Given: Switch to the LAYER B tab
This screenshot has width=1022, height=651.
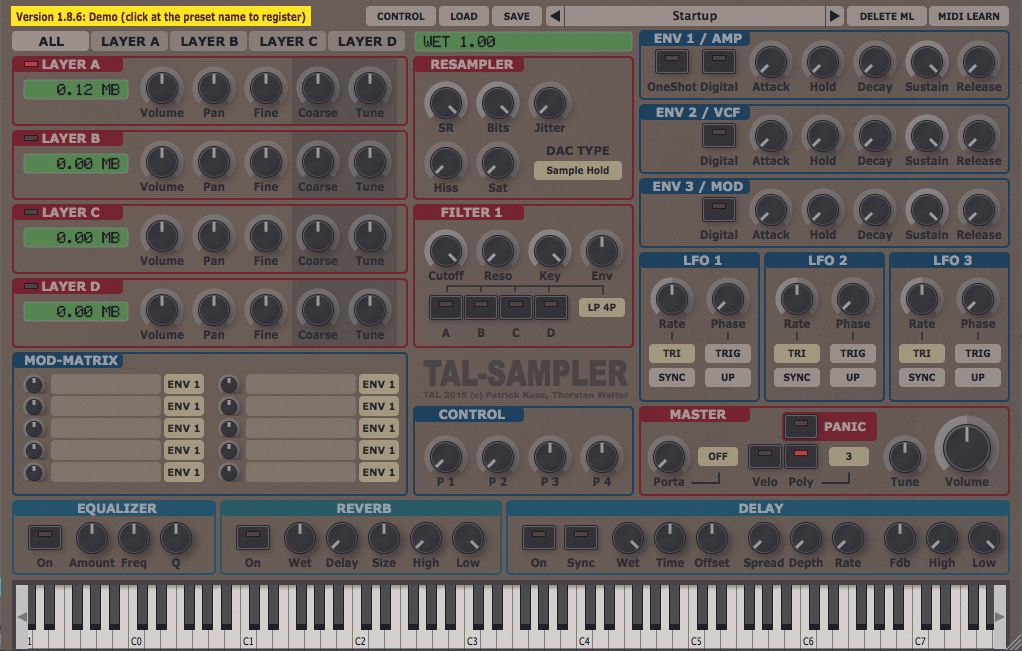Looking at the screenshot, I should [x=209, y=41].
